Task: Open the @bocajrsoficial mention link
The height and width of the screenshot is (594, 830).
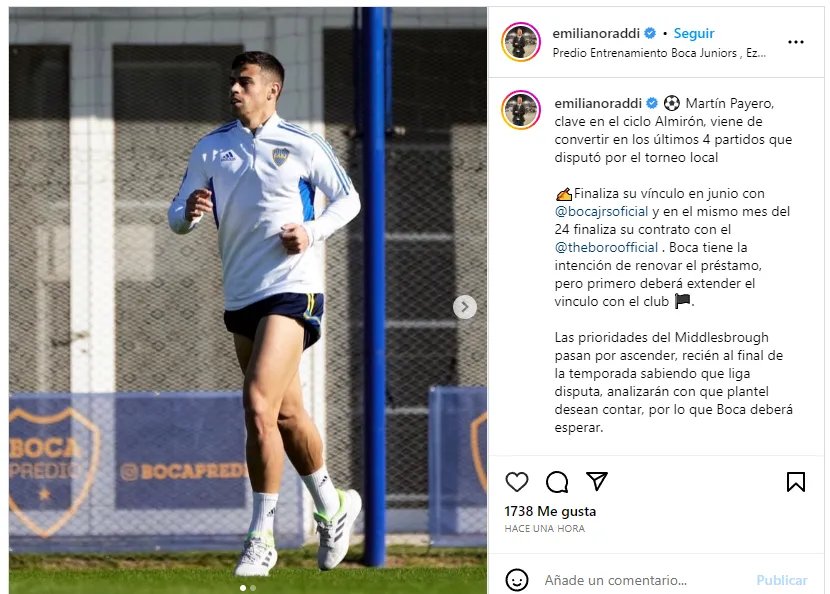Action: click(x=601, y=212)
